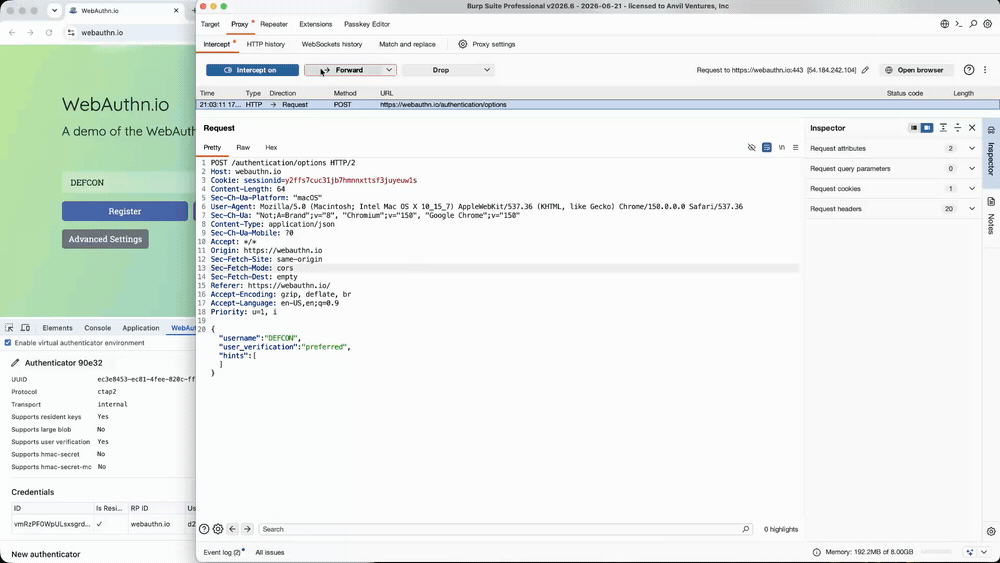Open the Event log in status bar

click(x=221, y=552)
